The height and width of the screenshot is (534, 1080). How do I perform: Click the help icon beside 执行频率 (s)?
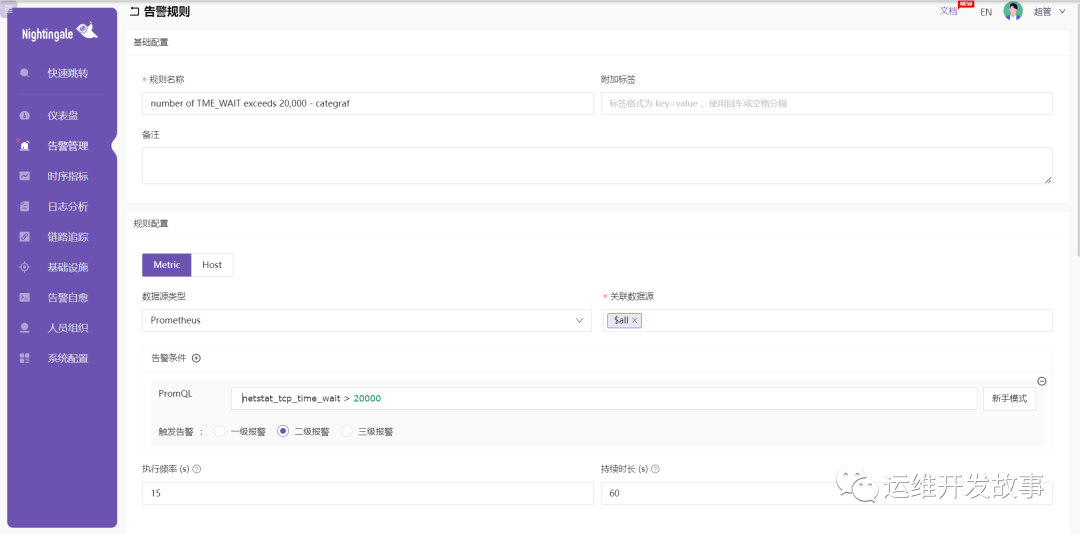(x=197, y=469)
